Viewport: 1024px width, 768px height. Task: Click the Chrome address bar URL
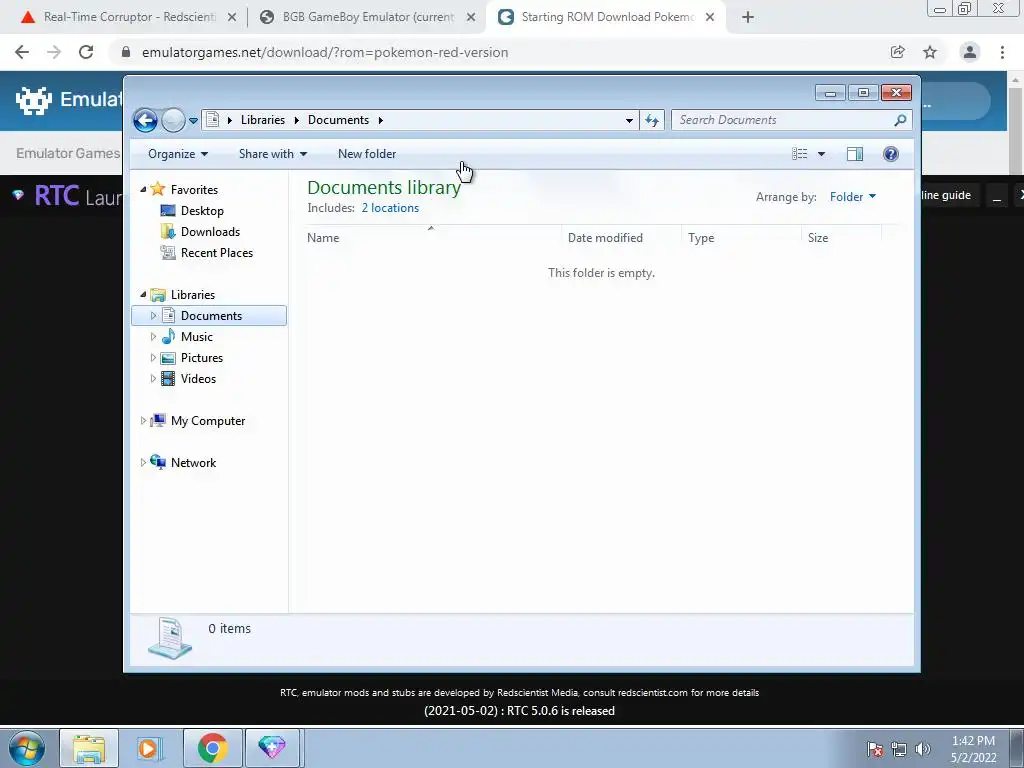[x=325, y=52]
